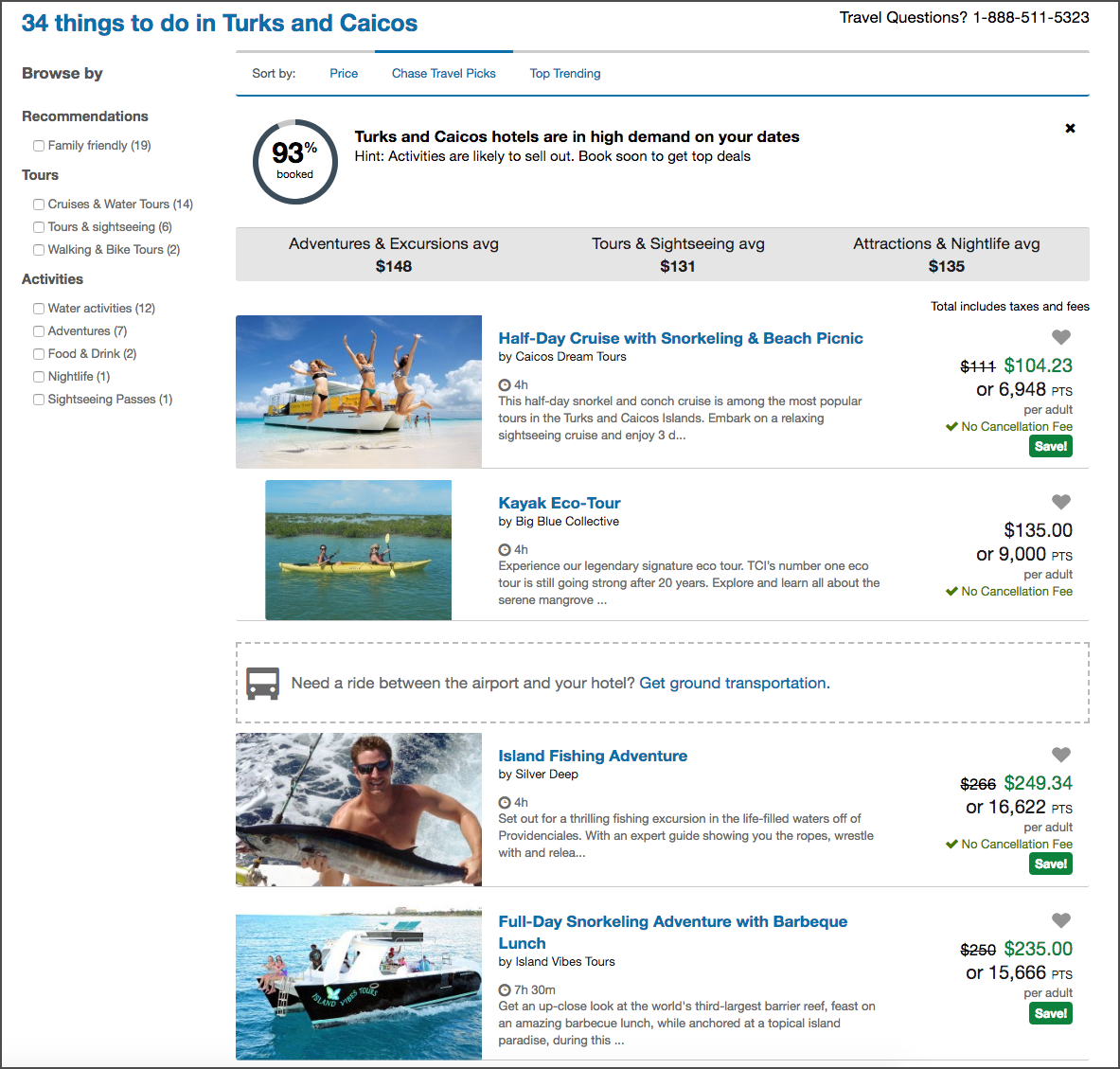Click the 93% booked progress circle

(x=294, y=162)
